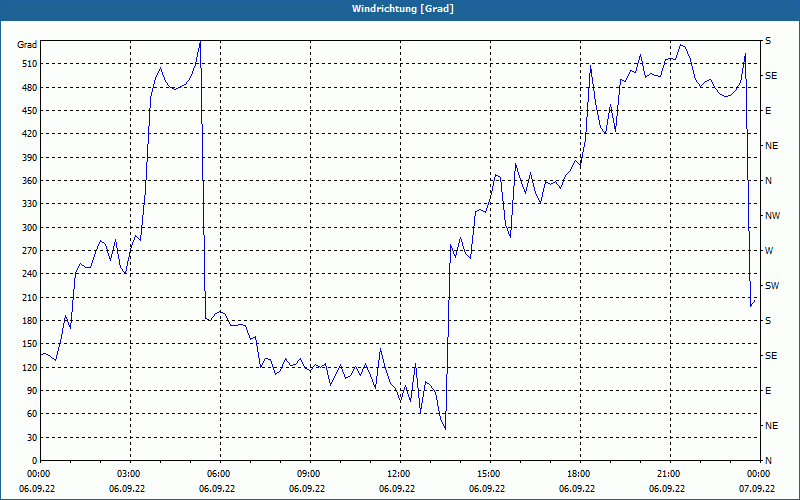Select the 270 y-axis value
800x500 pixels.
coord(30,251)
